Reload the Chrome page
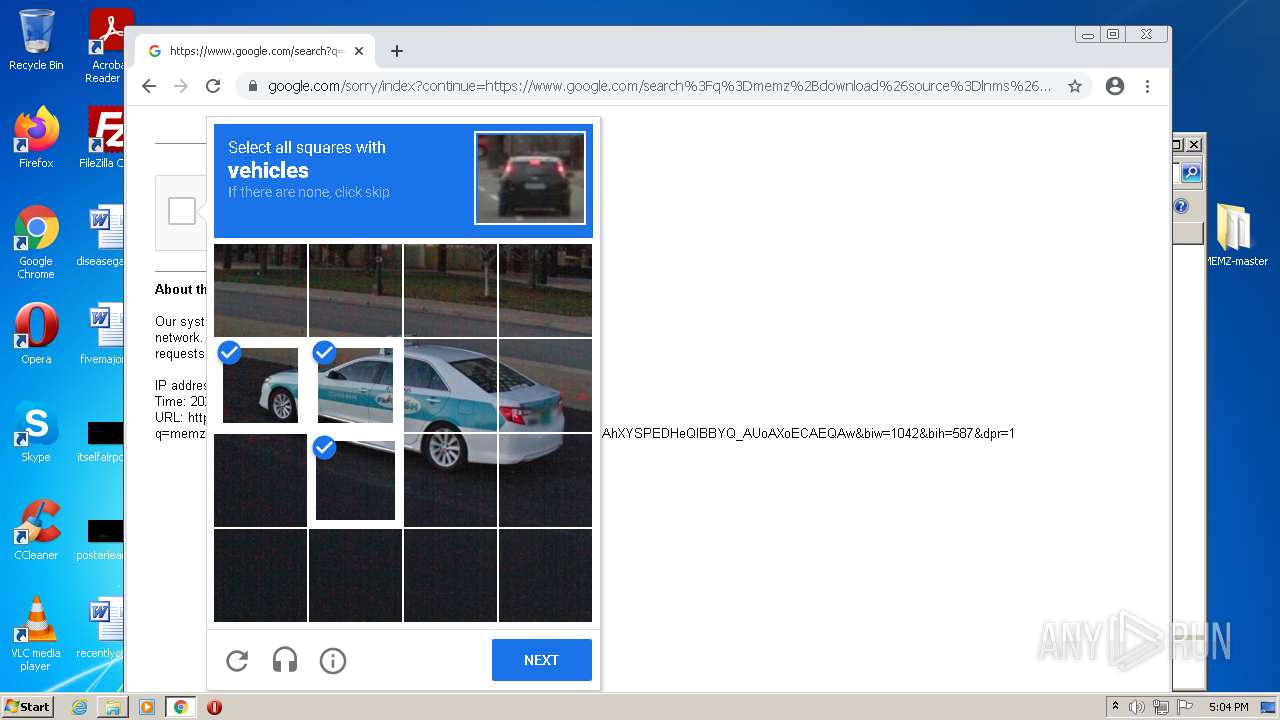 pyautogui.click(x=213, y=86)
